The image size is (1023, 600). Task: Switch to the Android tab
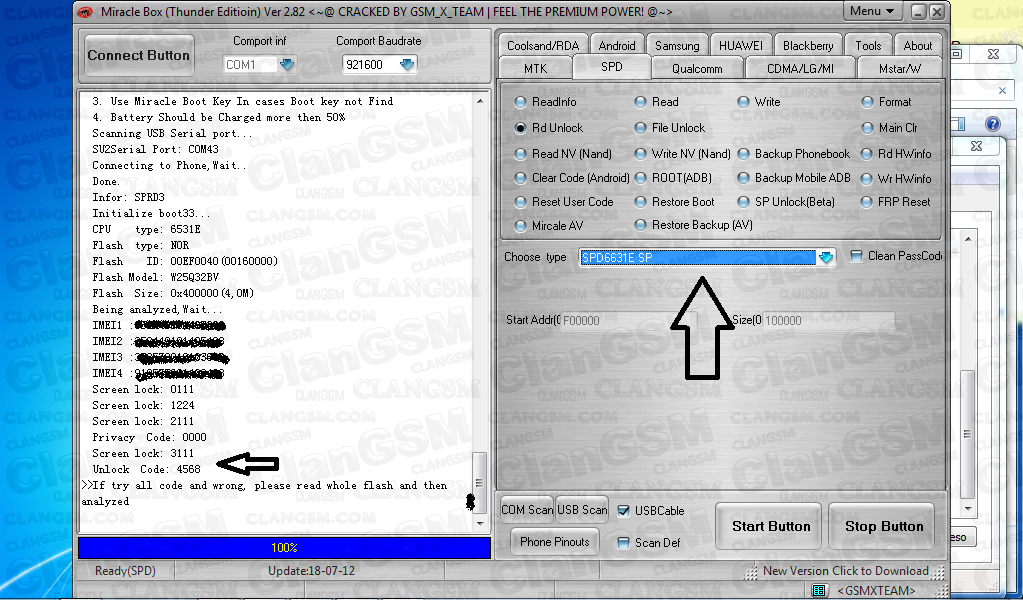(617, 46)
